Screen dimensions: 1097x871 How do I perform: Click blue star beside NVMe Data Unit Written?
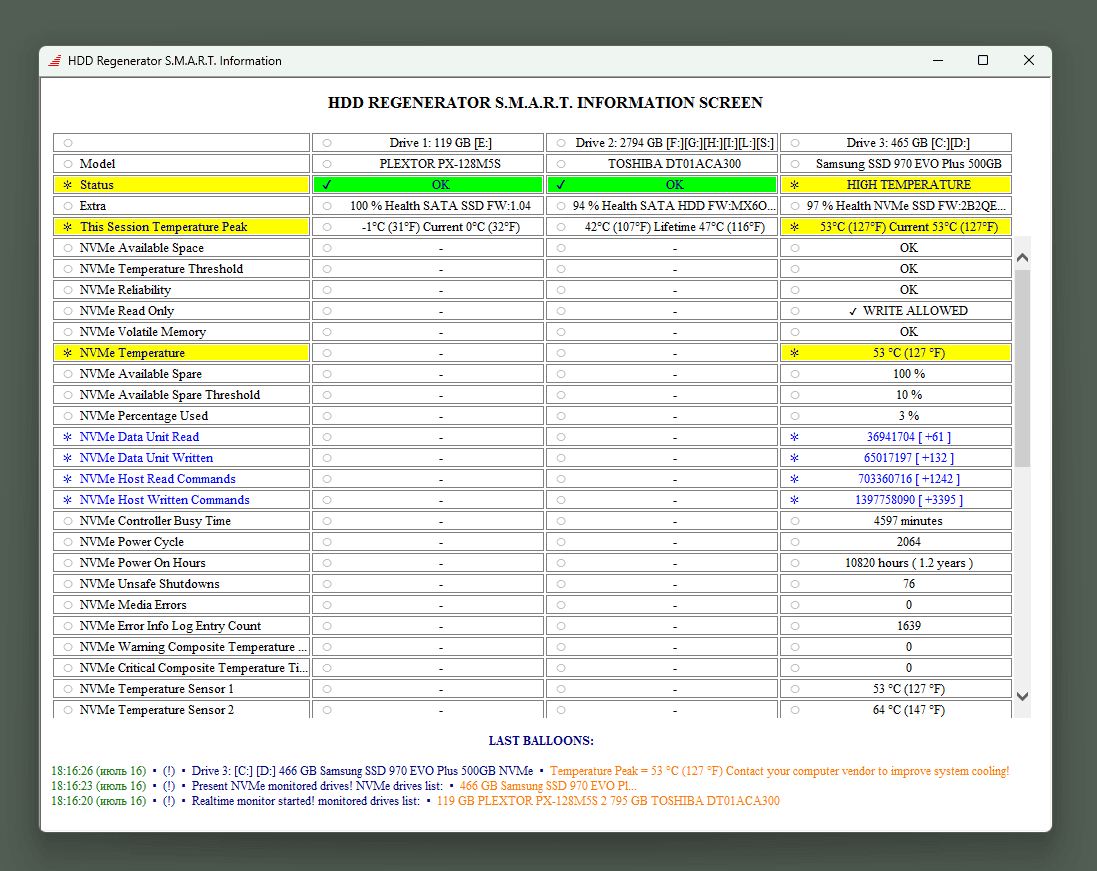click(x=68, y=458)
